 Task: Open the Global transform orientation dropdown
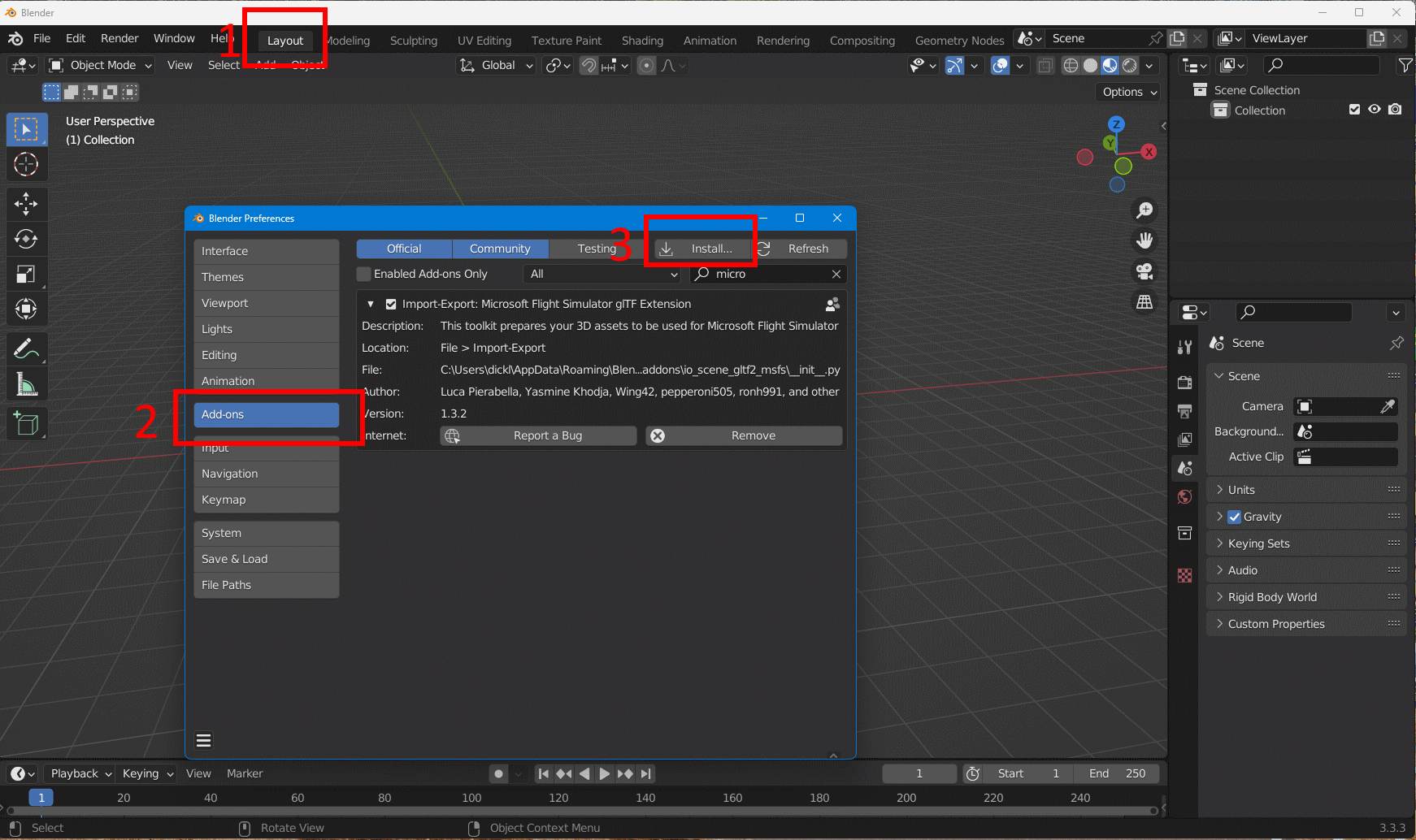(x=496, y=65)
